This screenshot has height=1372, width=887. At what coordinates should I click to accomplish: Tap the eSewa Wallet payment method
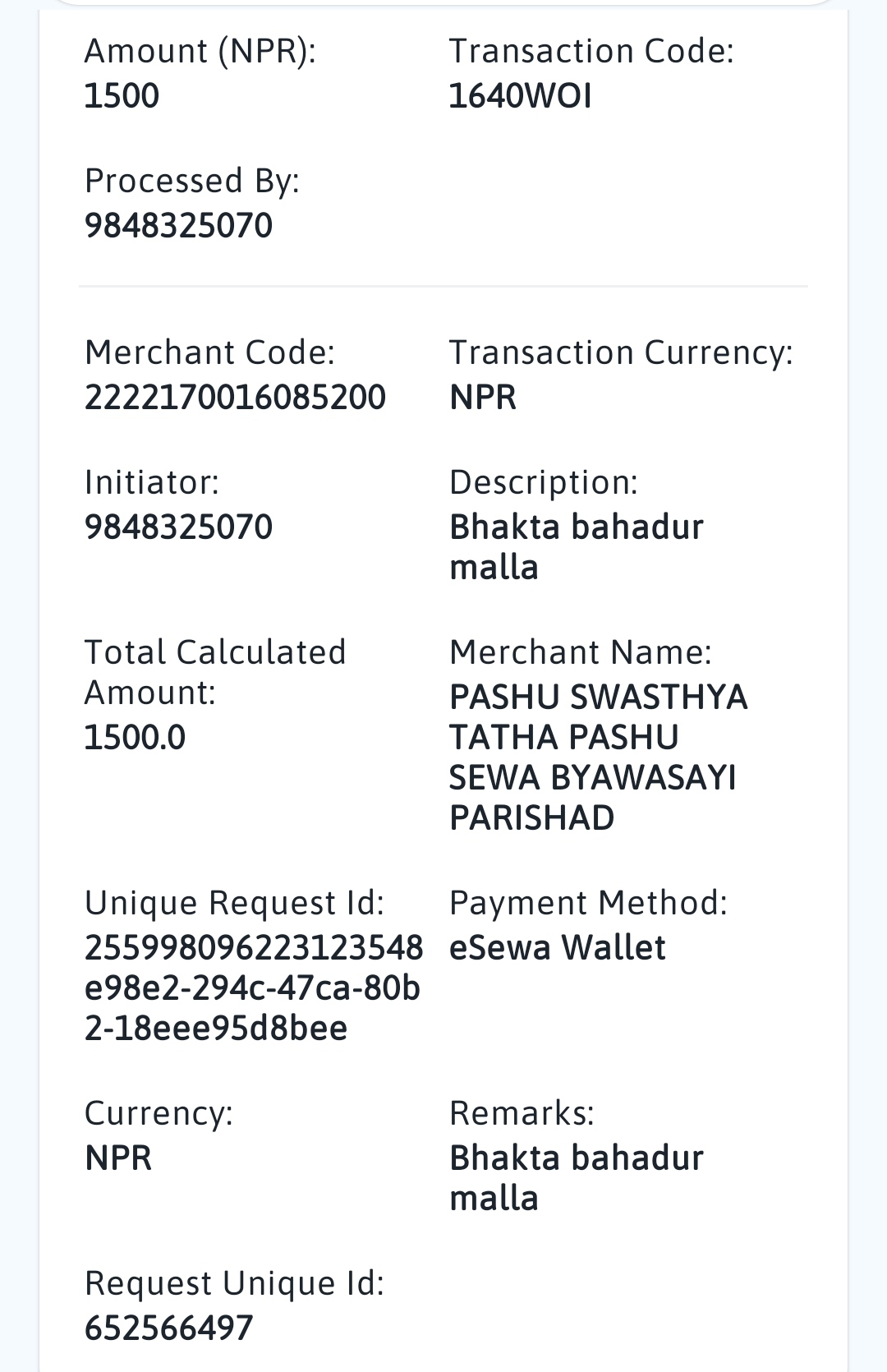coord(557,948)
